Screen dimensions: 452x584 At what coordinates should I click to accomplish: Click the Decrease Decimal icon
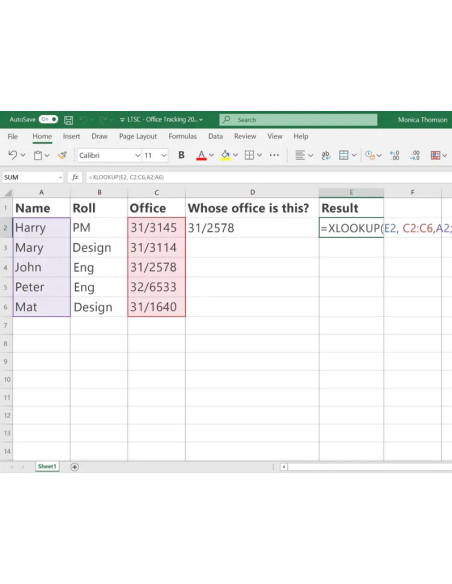click(415, 155)
